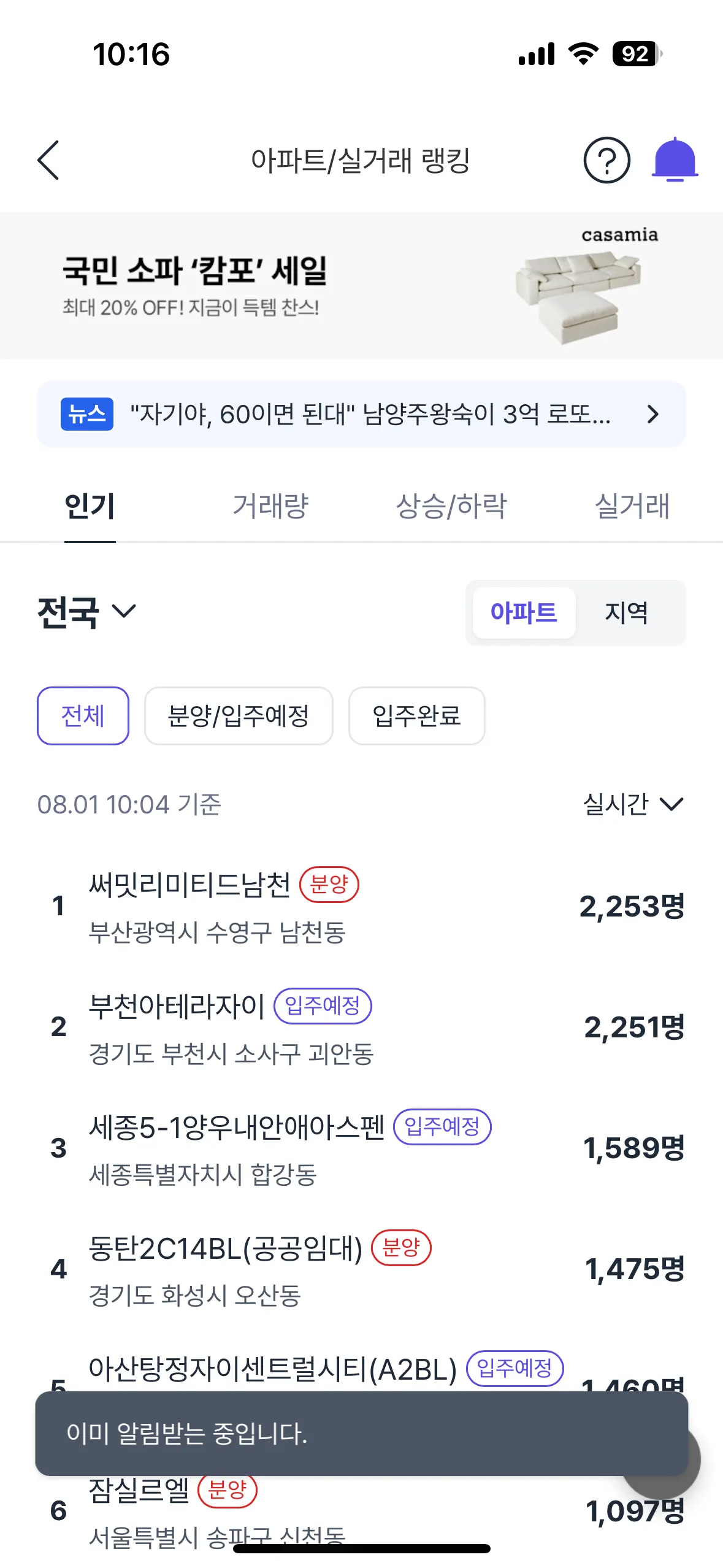The height and width of the screenshot is (1568, 723).
Task: Switch the segment toggle to 지역
Action: [626, 612]
